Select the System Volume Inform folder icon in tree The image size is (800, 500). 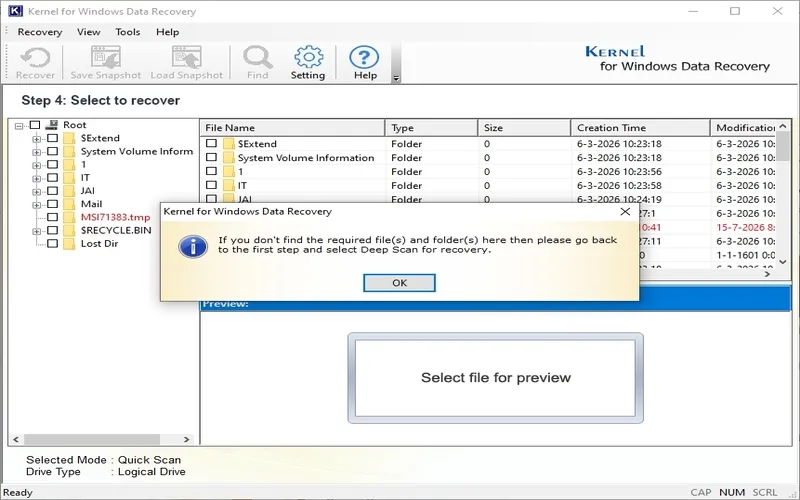[x=69, y=152]
